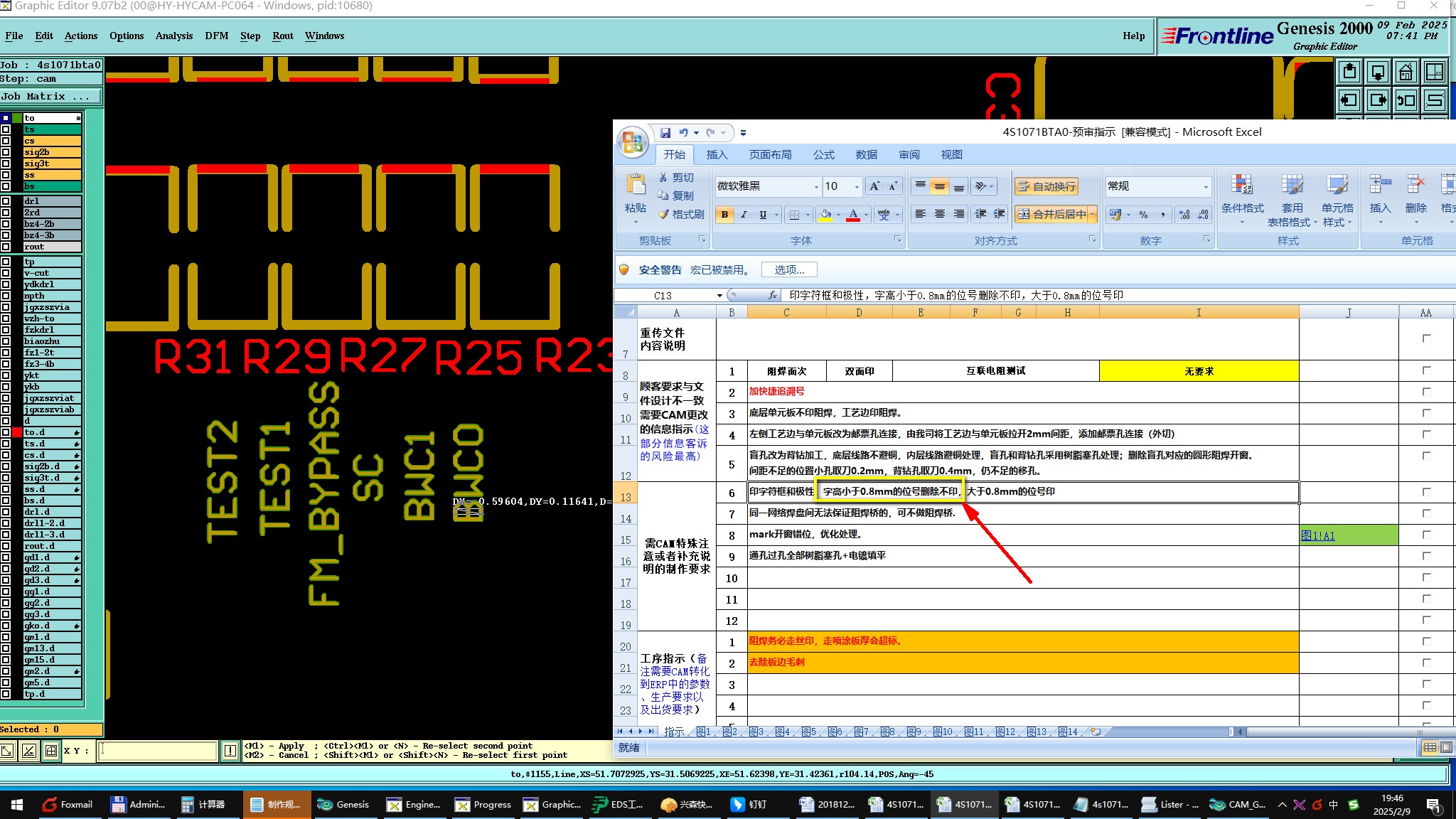Click the Excel save icon

pos(665,132)
